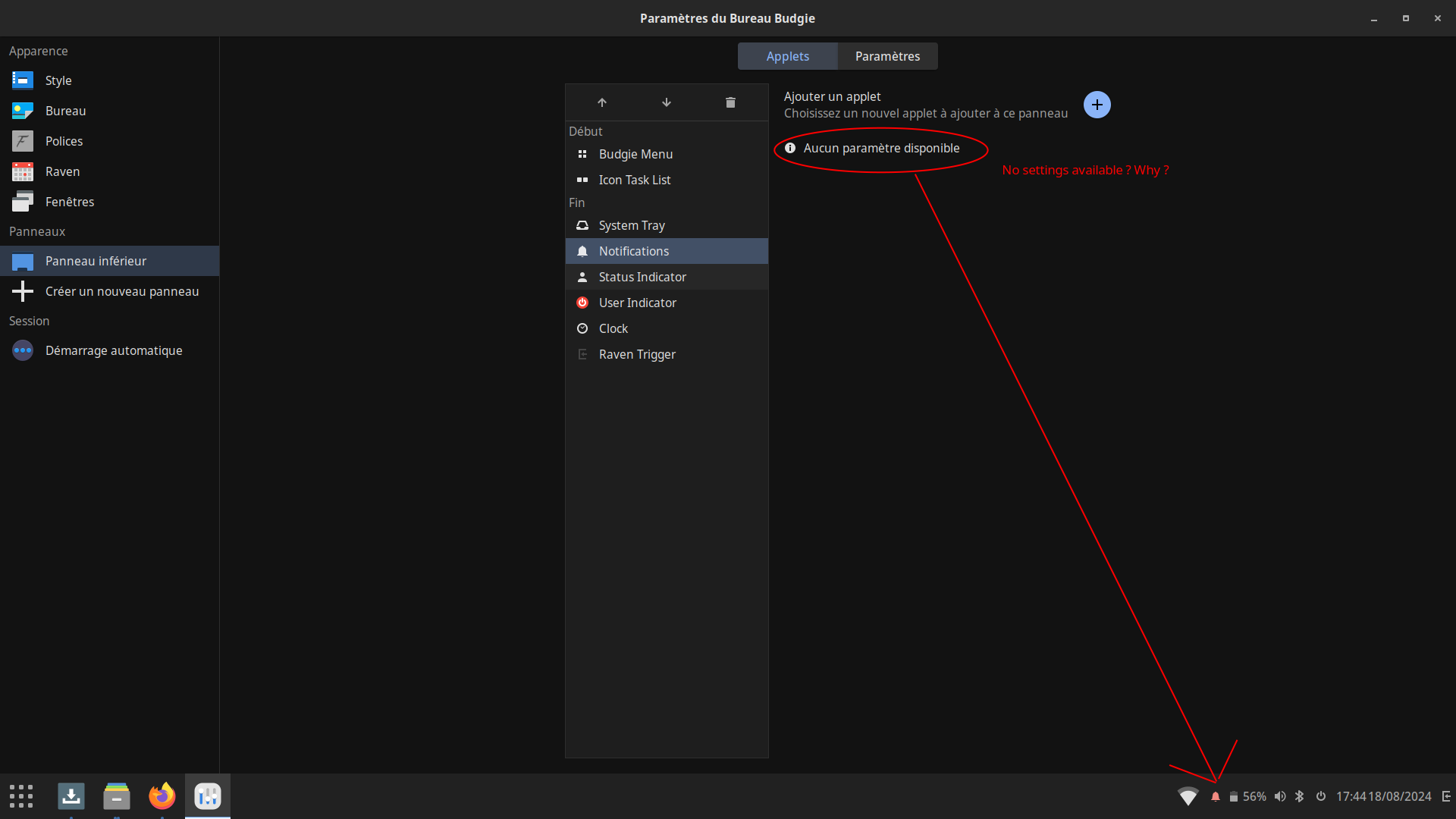The width and height of the screenshot is (1456, 819).
Task: Delete applet using trash icon
Action: tap(730, 102)
